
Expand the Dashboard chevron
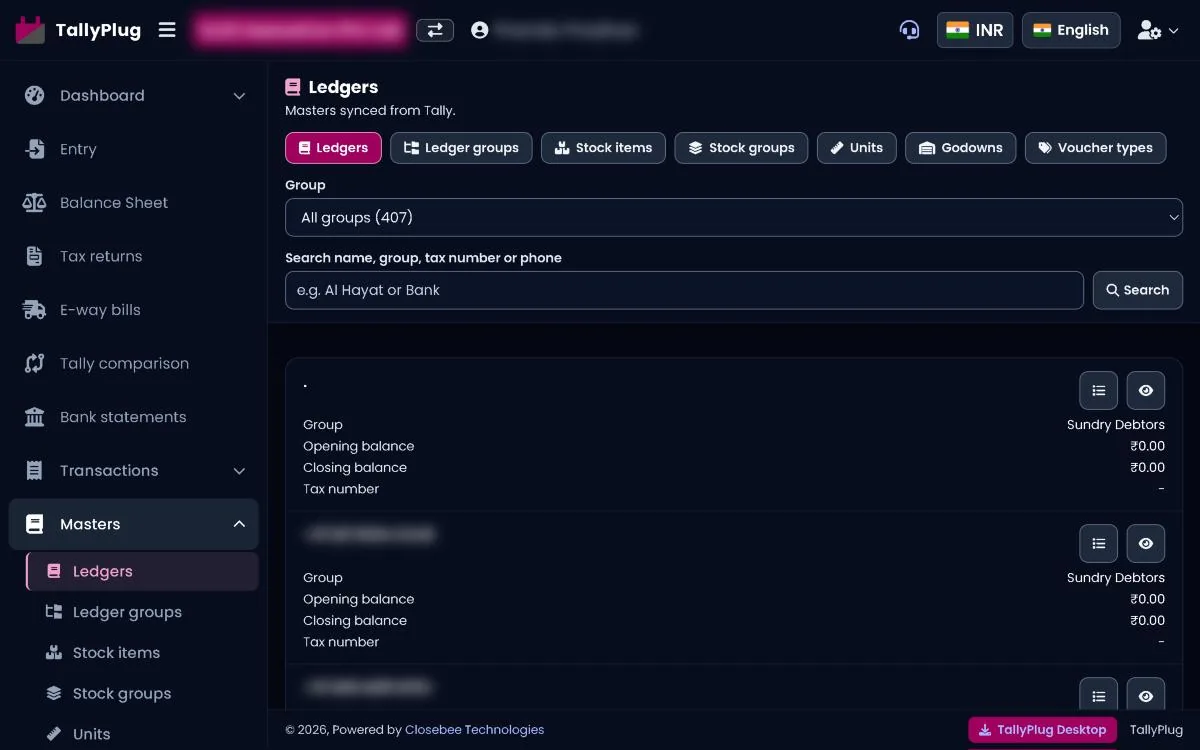(239, 96)
